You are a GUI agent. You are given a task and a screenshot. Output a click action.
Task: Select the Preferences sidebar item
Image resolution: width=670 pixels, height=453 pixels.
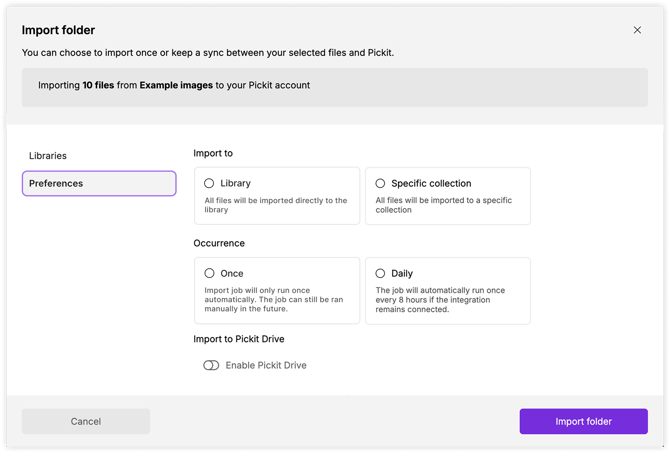[99, 183]
